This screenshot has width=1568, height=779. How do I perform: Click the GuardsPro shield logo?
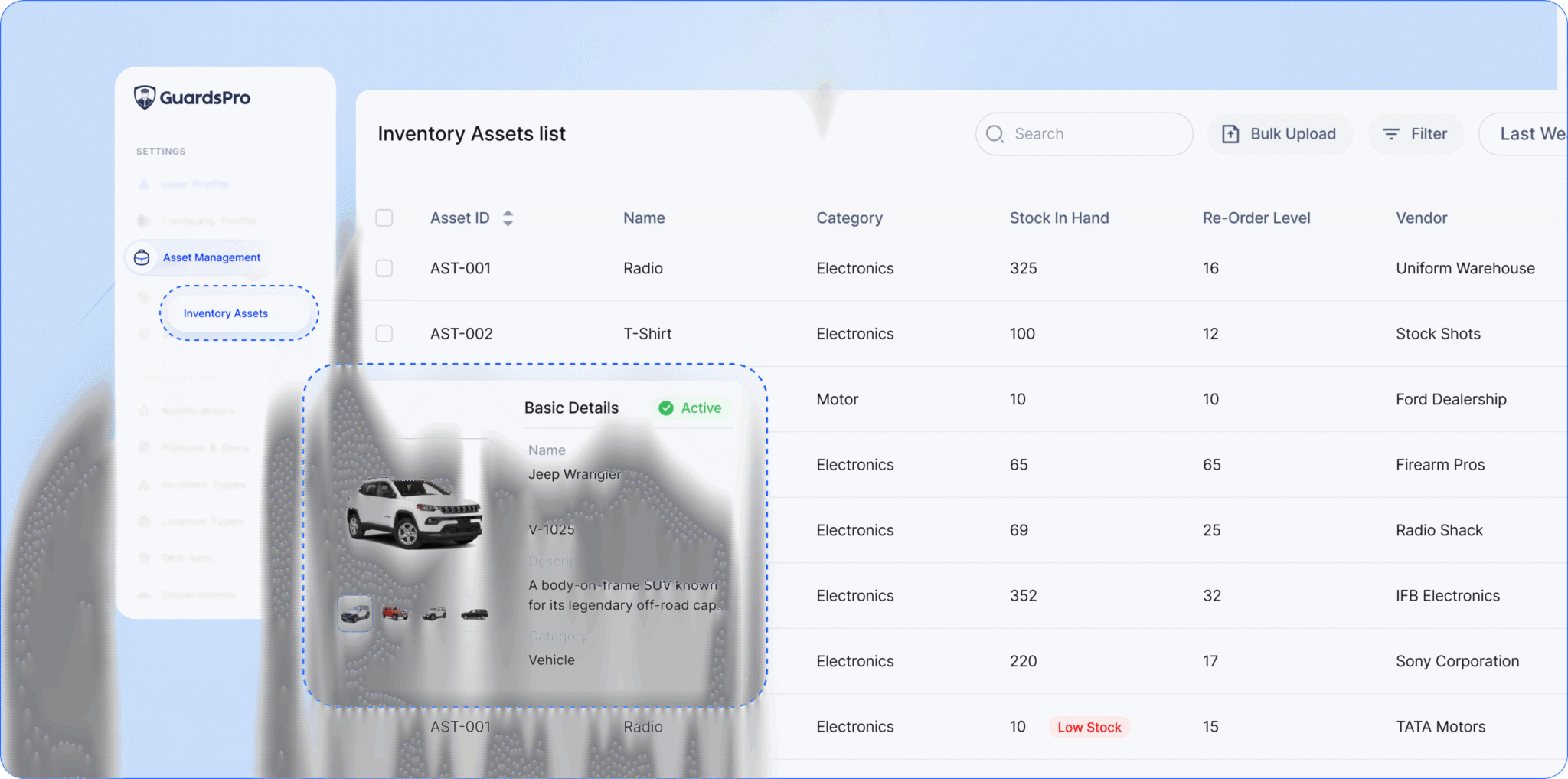(x=144, y=97)
